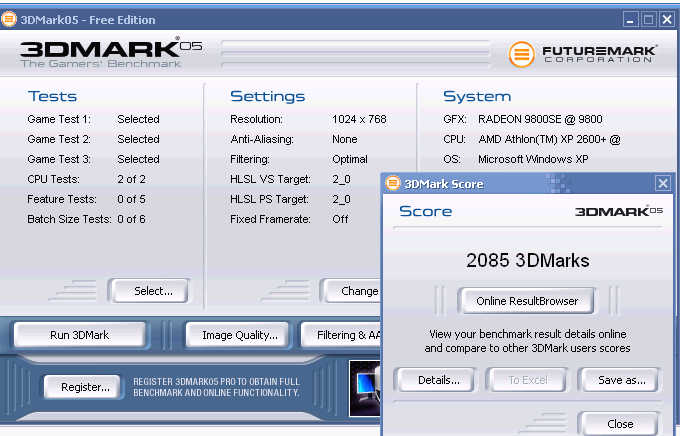Click the disabled To Excel button
The image size is (680, 436).
pyautogui.click(x=527, y=380)
